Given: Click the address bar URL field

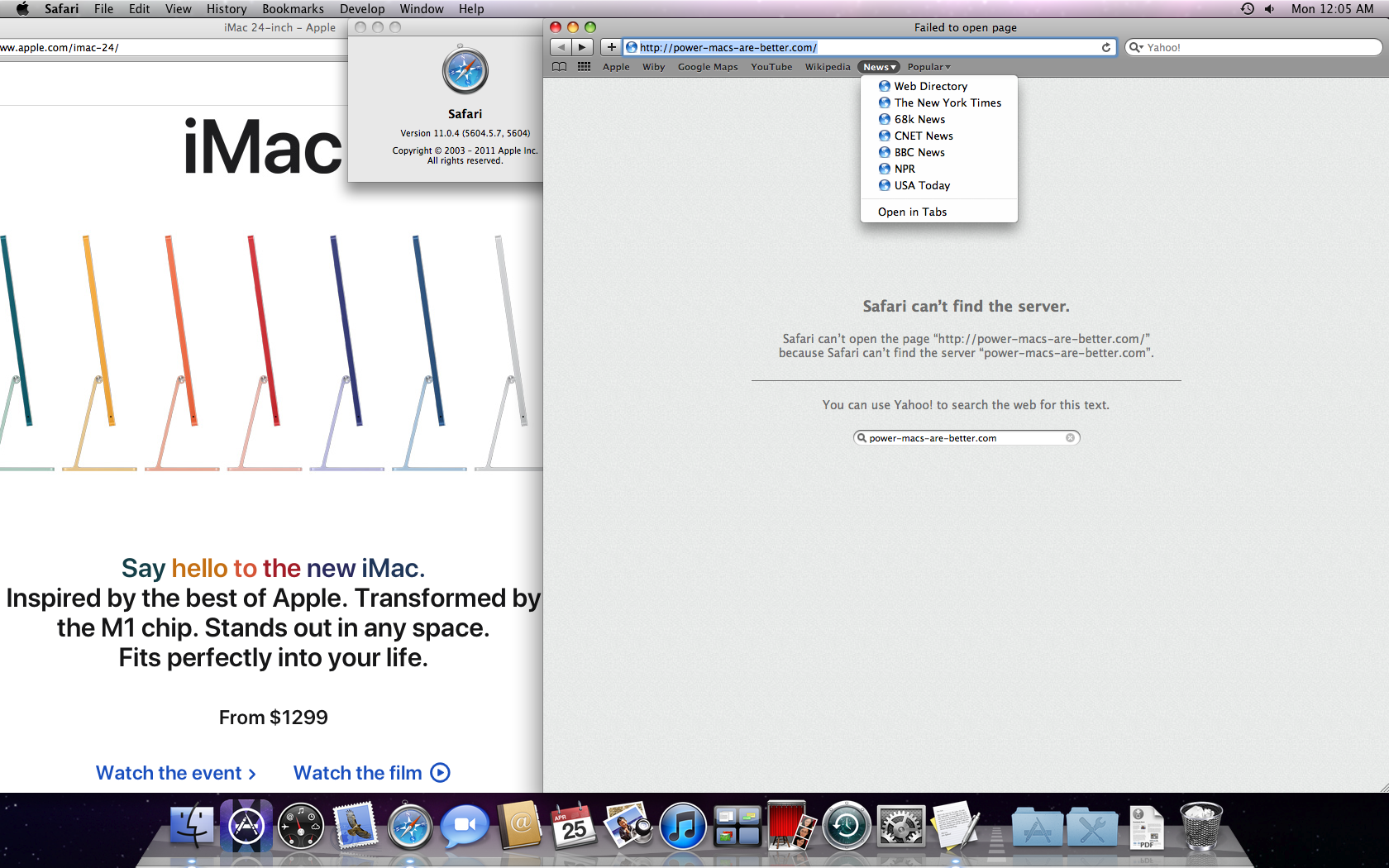Looking at the screenshot, I should [868, 47].
